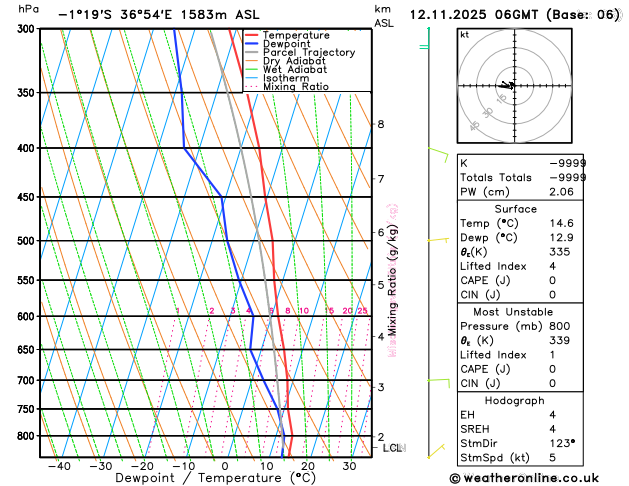Click the 300 pressure level label
The image size is (629, 486).
[28, 29]
